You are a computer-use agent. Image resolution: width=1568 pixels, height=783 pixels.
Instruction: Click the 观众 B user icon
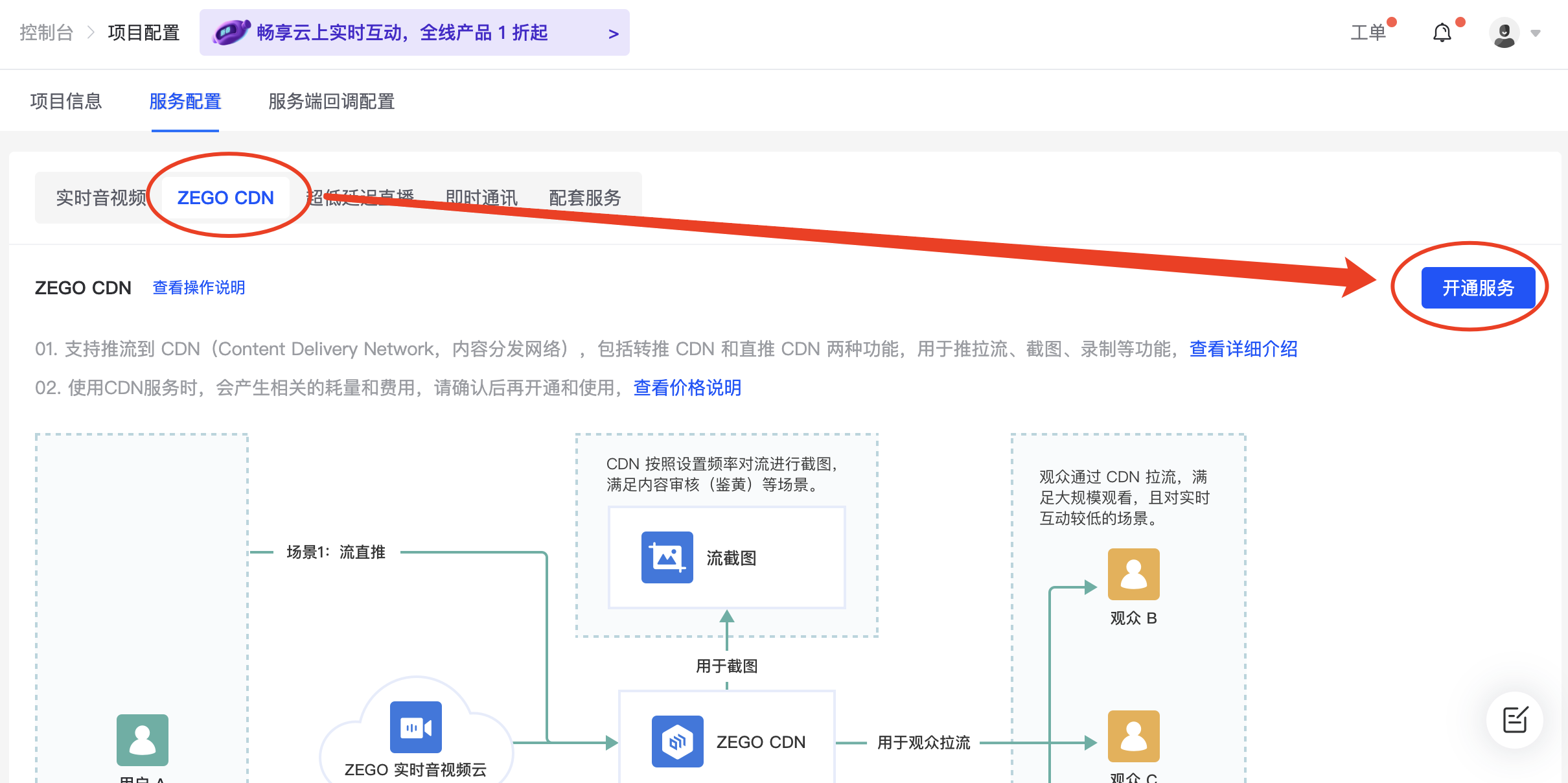(x=1133, y=574)
